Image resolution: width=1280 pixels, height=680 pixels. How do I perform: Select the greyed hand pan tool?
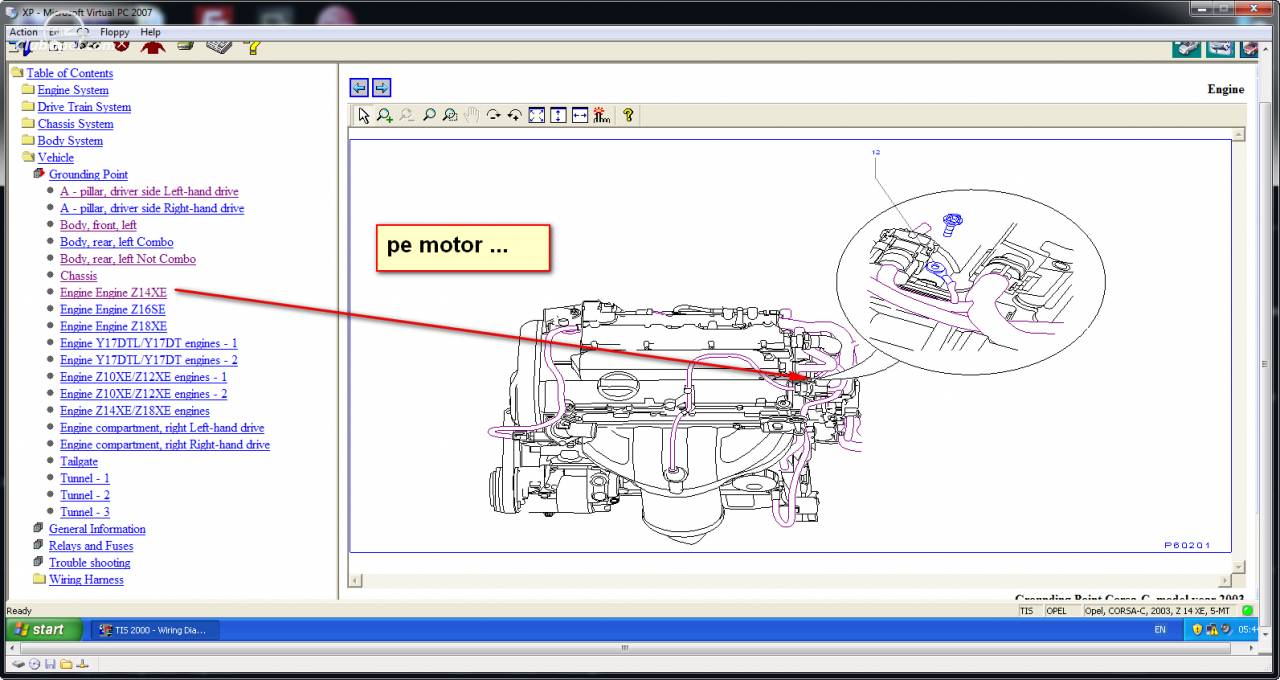pos(471,115)
